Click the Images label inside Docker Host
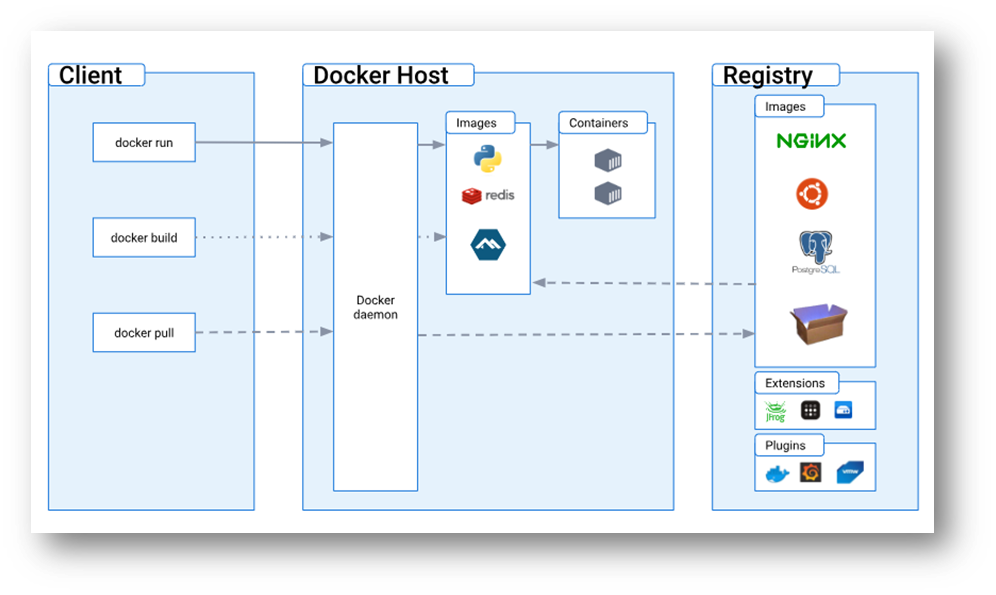Viewport: 996px width, 595px height. [476, 123]
